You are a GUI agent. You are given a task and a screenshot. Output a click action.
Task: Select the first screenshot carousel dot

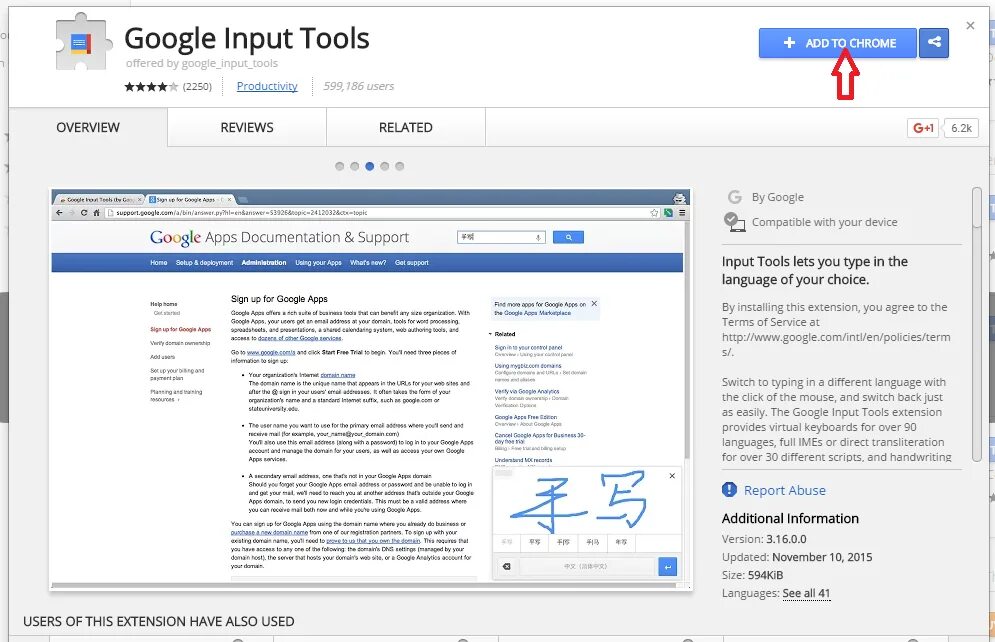tap(339, 166)
